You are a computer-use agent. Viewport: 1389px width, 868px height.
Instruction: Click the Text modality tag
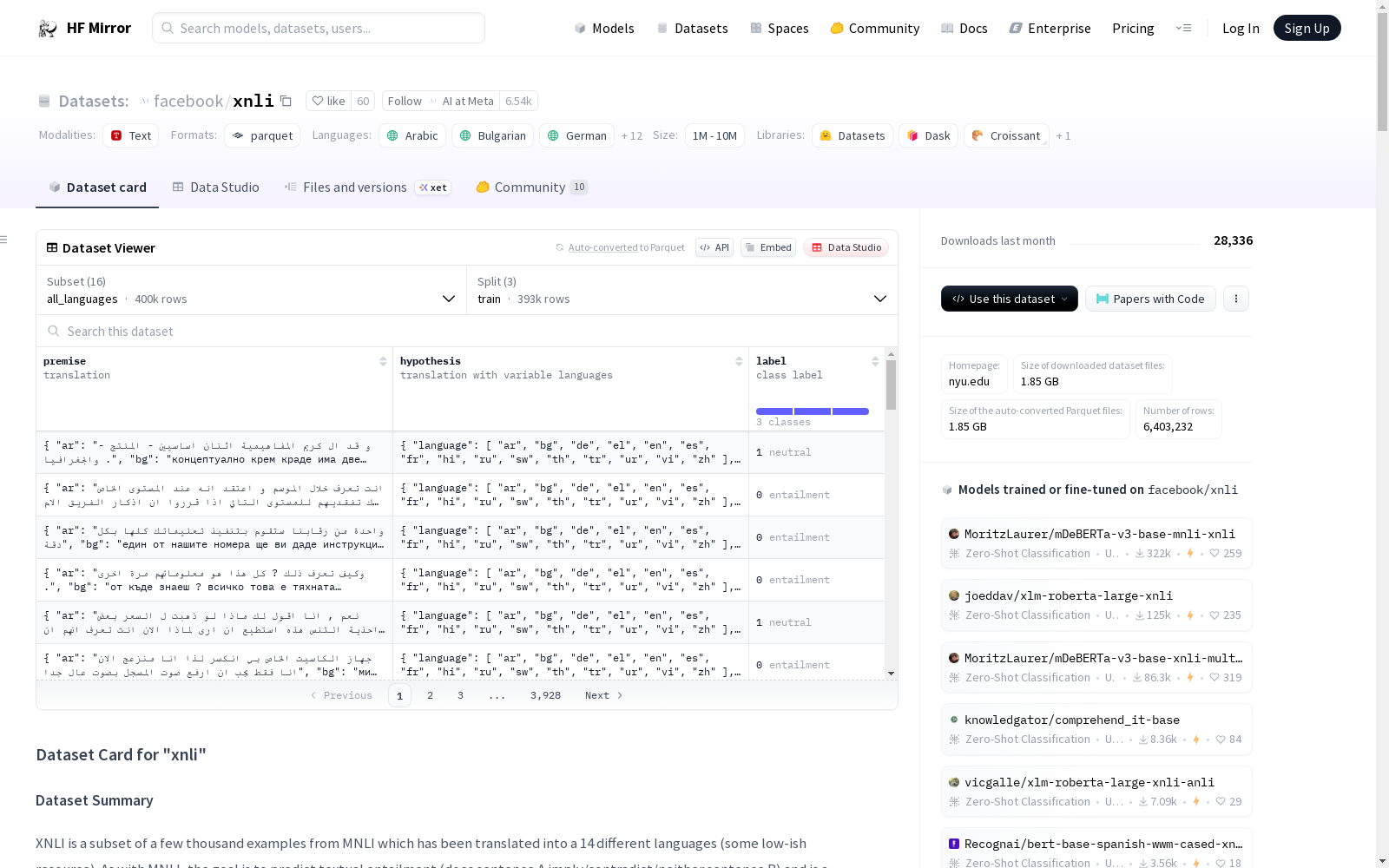(x=131, y=135)
